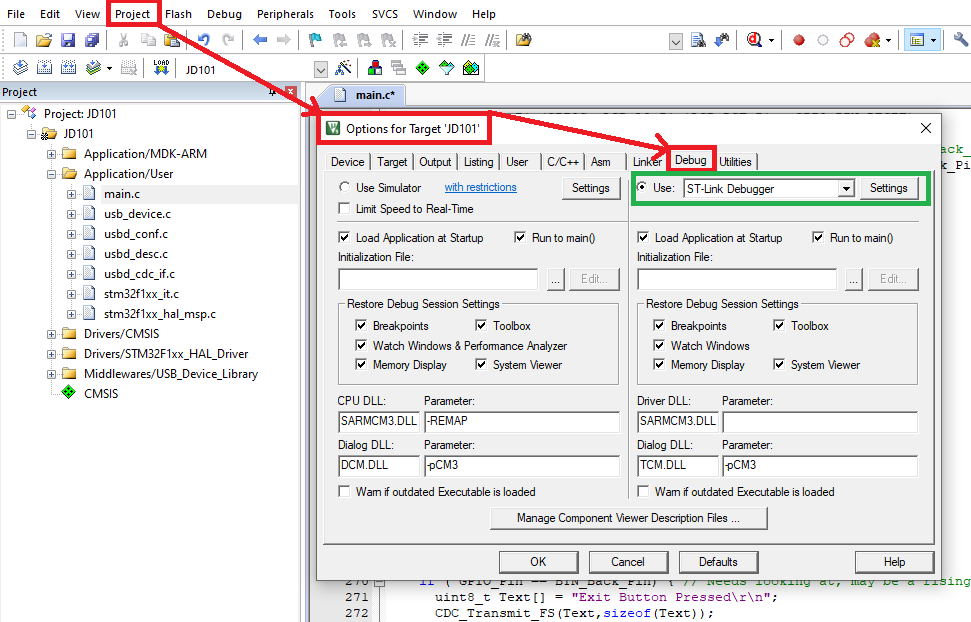Viewport: 971px width, 622px height.
Task: Expand the Drivers/CMSIS folder in project tree
Action: (52, 334)
